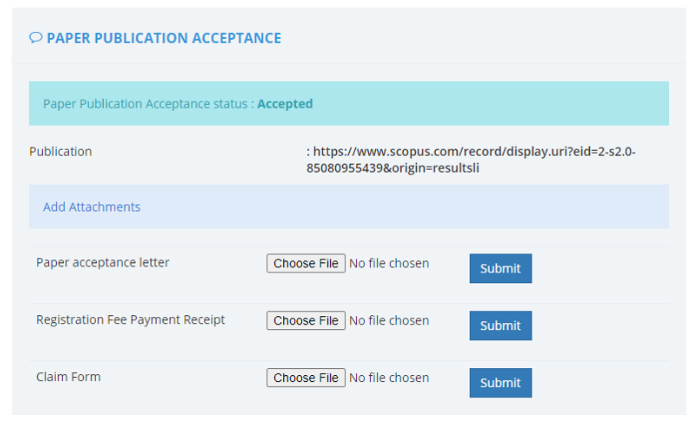Choose a file for the Claim Form
Viewport: 698px width, 435px height.
pos(306,378)
